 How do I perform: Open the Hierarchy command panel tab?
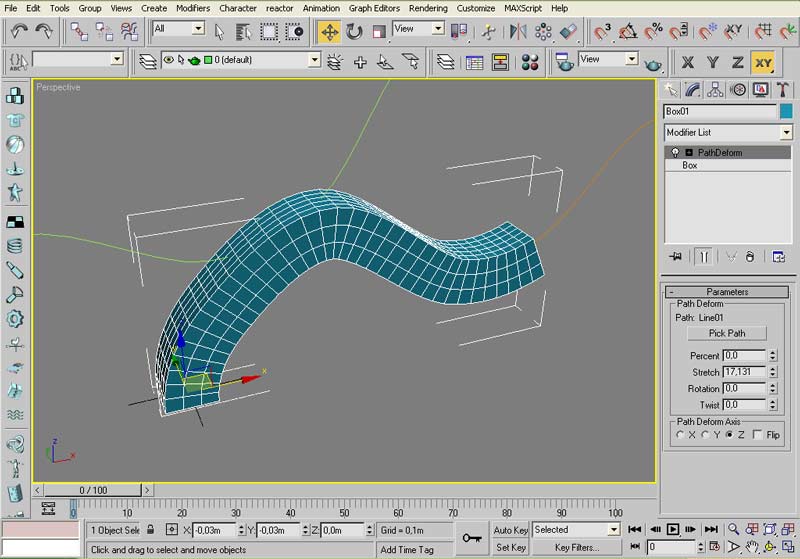715,90
